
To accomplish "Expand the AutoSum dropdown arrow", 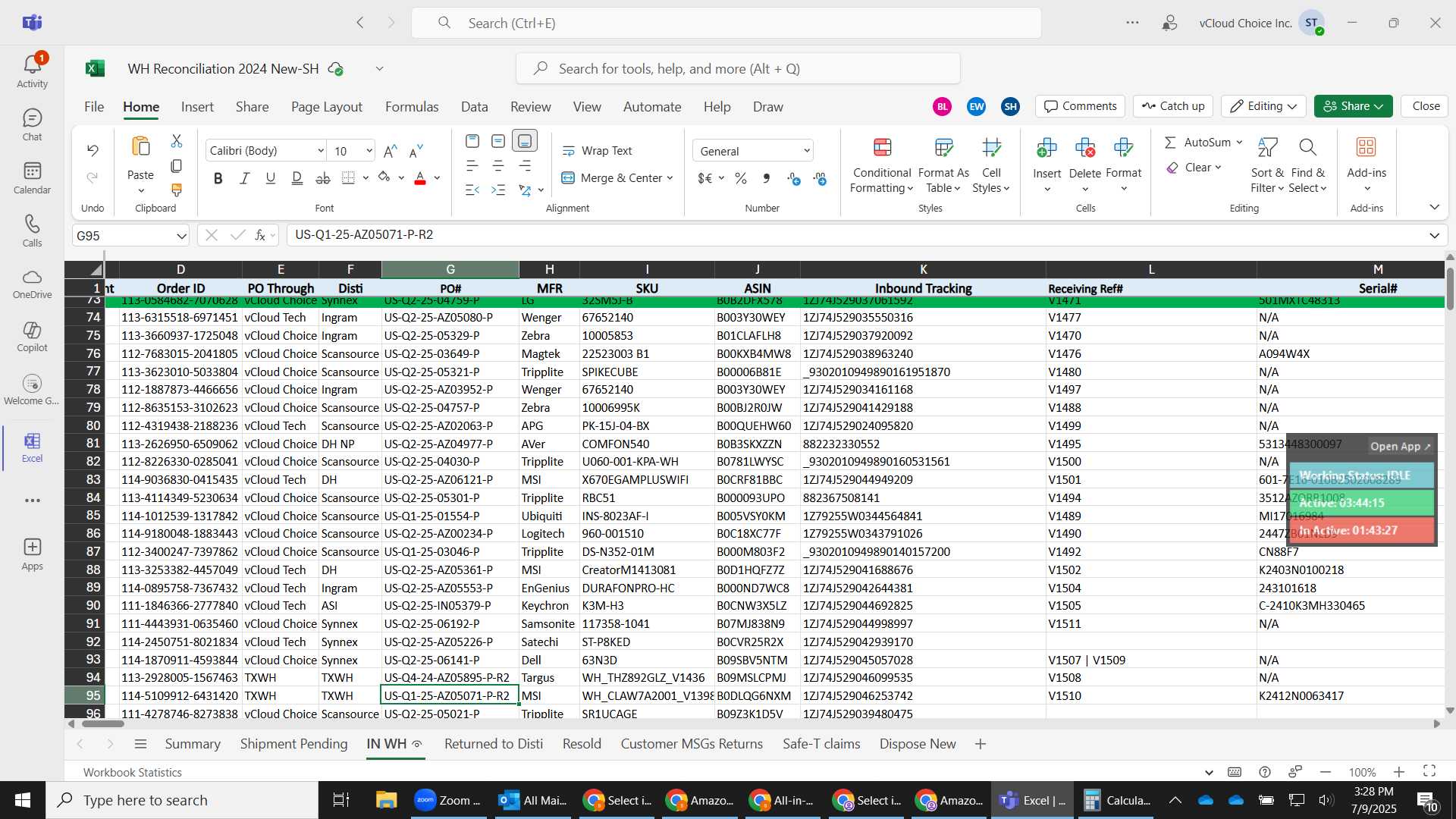I will 1239,143.
